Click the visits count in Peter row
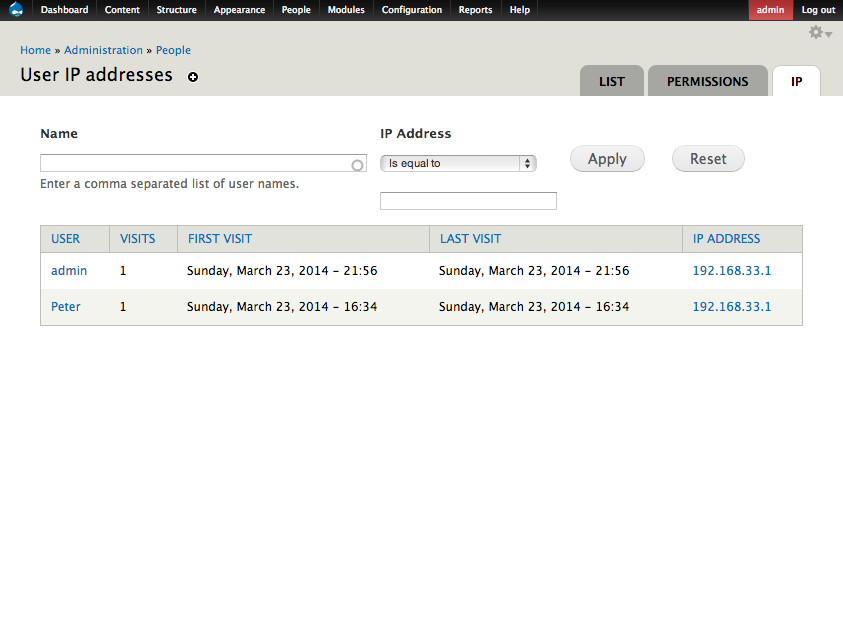The width and height of the screenshot is (843, 634). (123, 307)
